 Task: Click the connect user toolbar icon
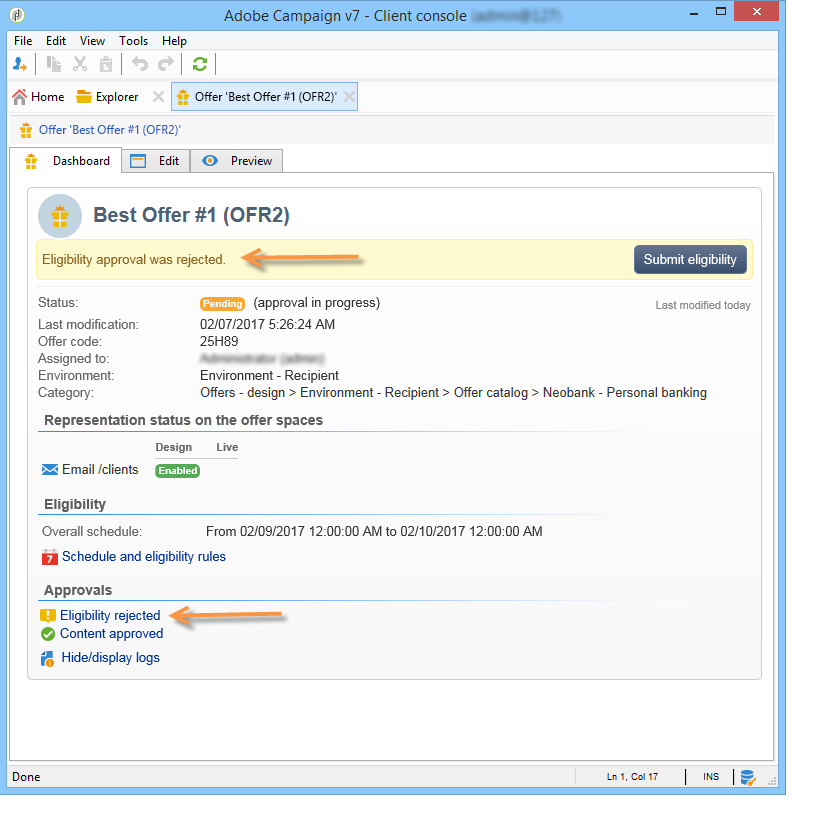(x=19, y=64)
